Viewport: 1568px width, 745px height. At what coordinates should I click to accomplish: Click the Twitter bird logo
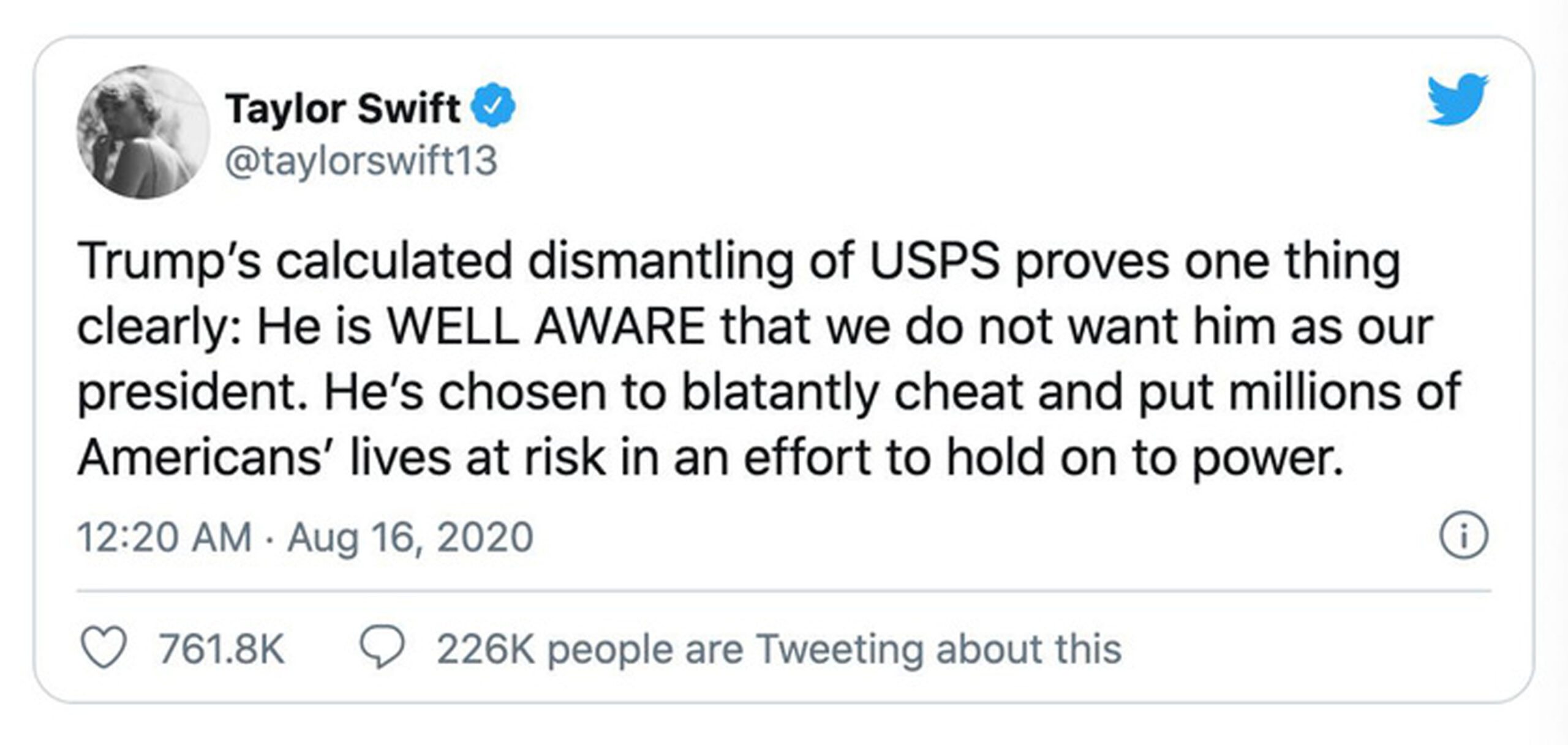tap(1458, 99)
